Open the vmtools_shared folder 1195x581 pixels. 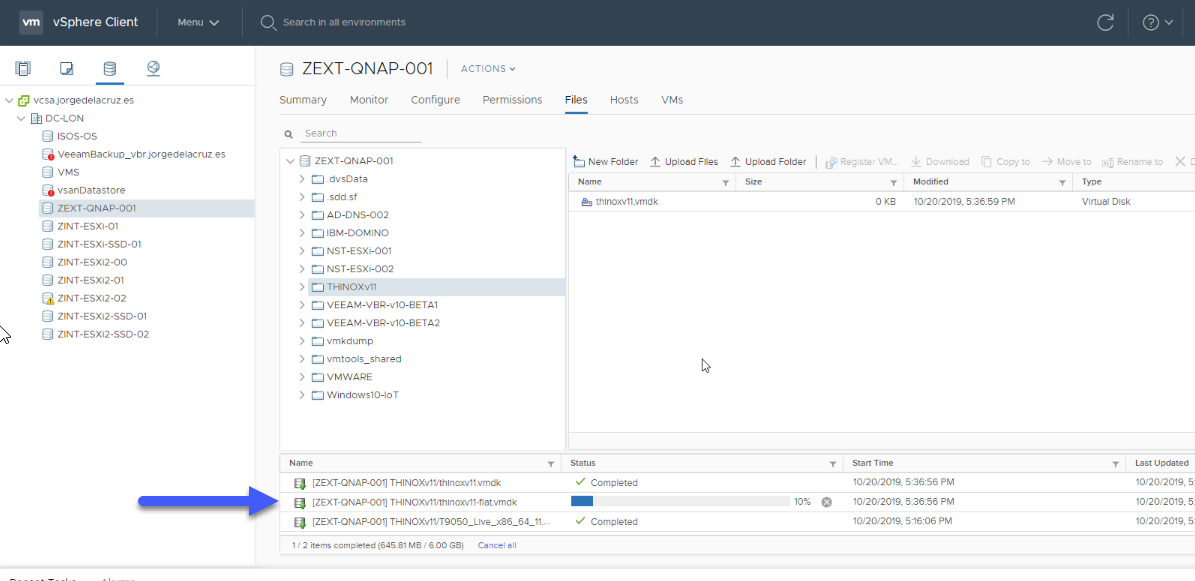pos(364,359)
